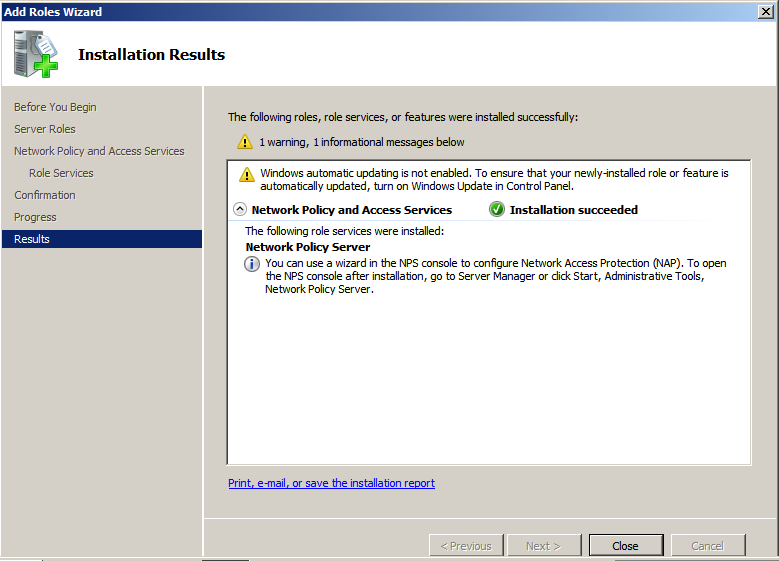Screen dimensions: 779x561
Task: Select the Before You Begin step
Action: click(x=55, y=107)
